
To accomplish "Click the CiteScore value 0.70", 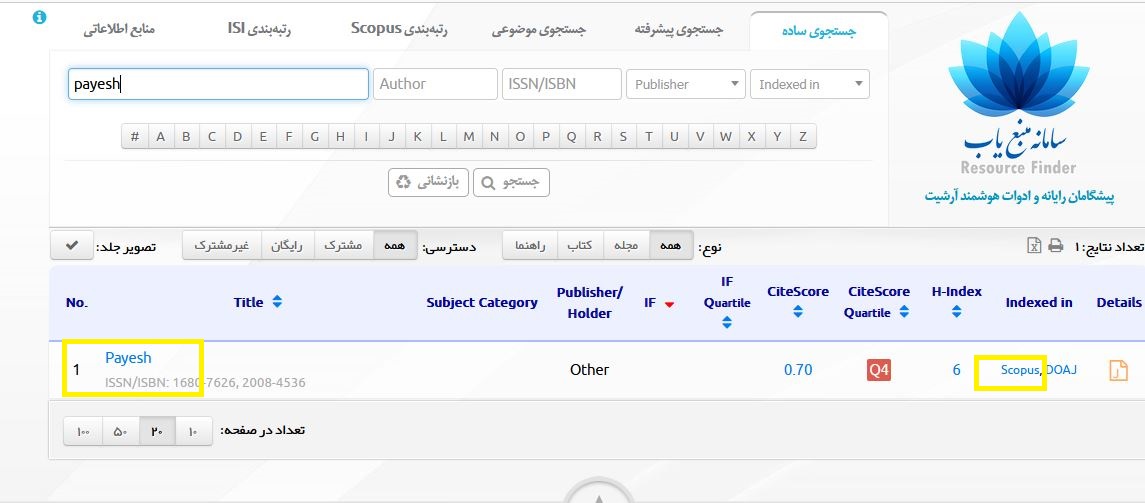I will point(798,370).
